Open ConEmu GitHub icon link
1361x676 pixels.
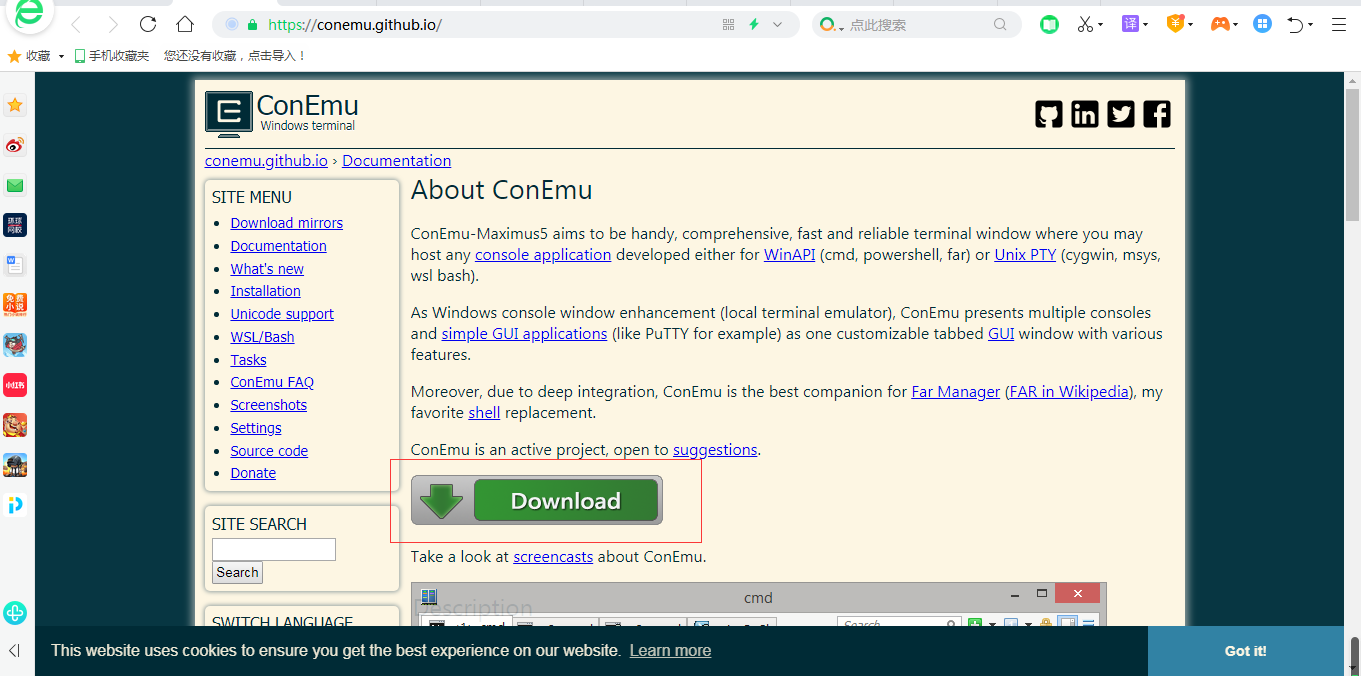point(1049,114)
